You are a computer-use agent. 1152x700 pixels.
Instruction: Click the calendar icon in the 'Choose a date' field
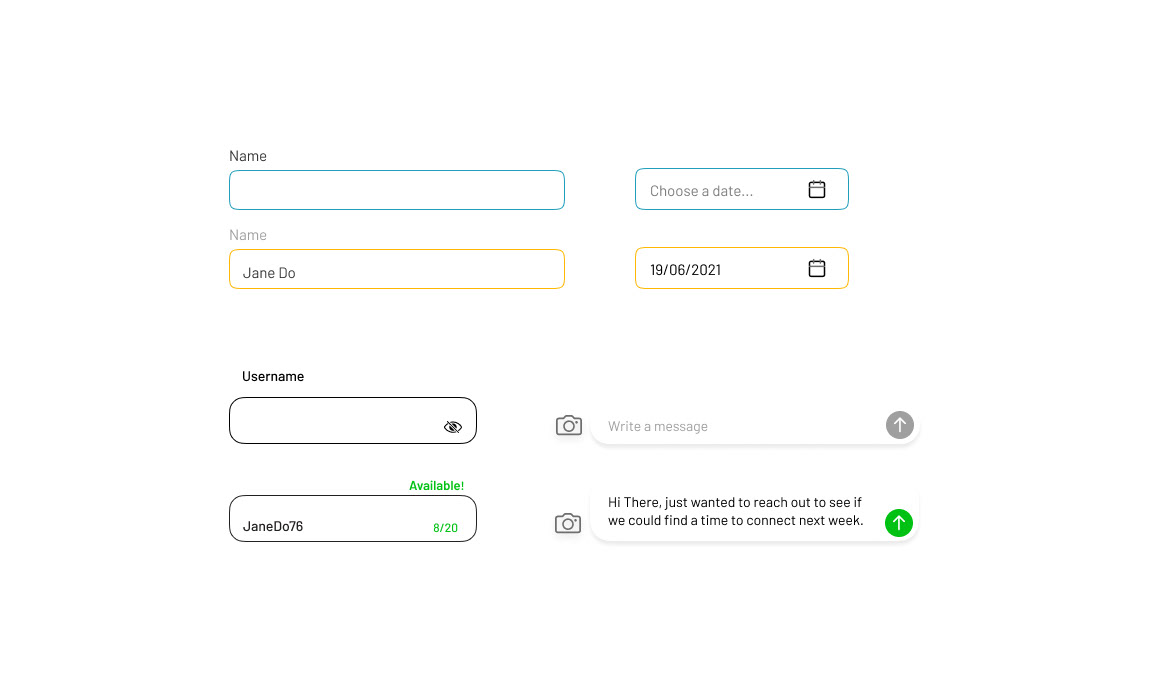[817, 190]
